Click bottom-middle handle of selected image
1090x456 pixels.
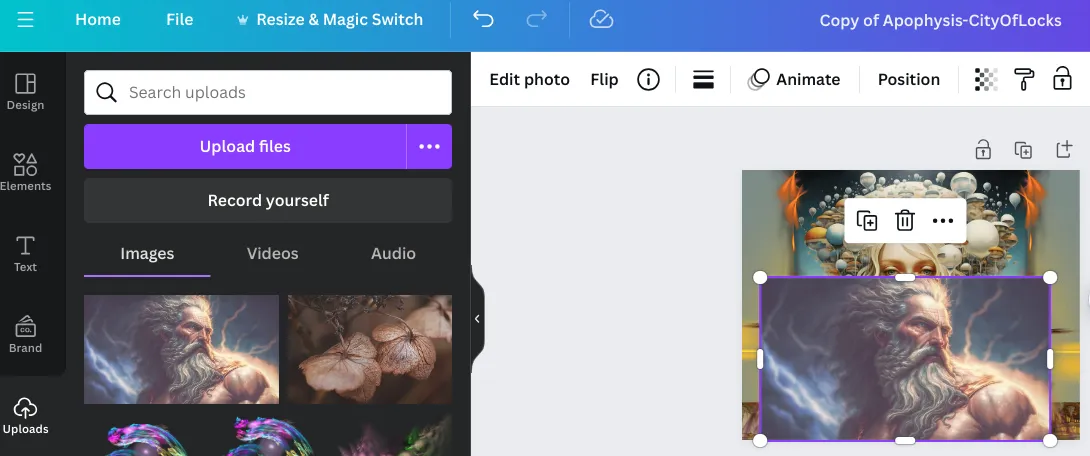(904, 441)
